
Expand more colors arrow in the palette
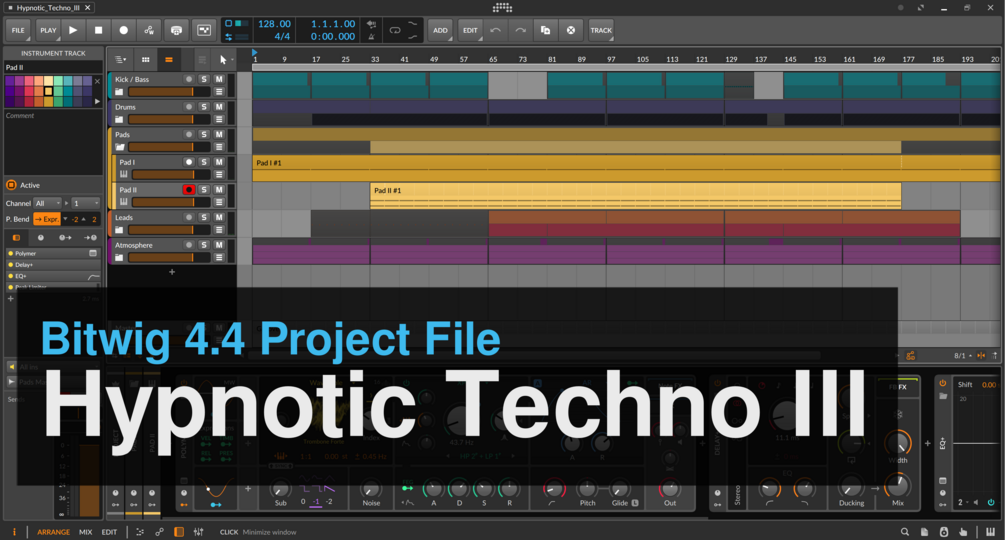pyautogui.click(x=97, y=101)
